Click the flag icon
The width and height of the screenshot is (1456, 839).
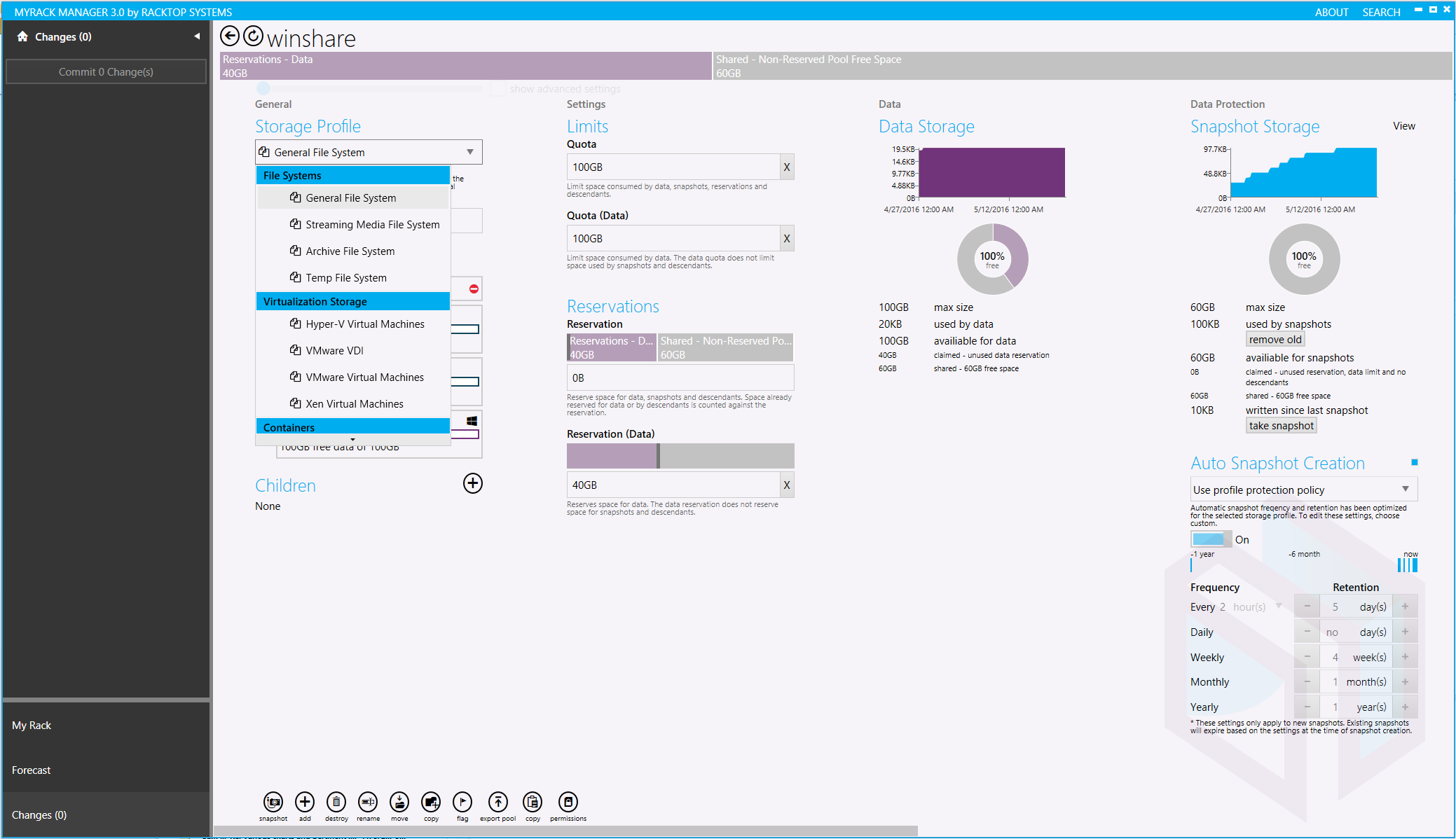pyautogui.click(x=462, y=802)
